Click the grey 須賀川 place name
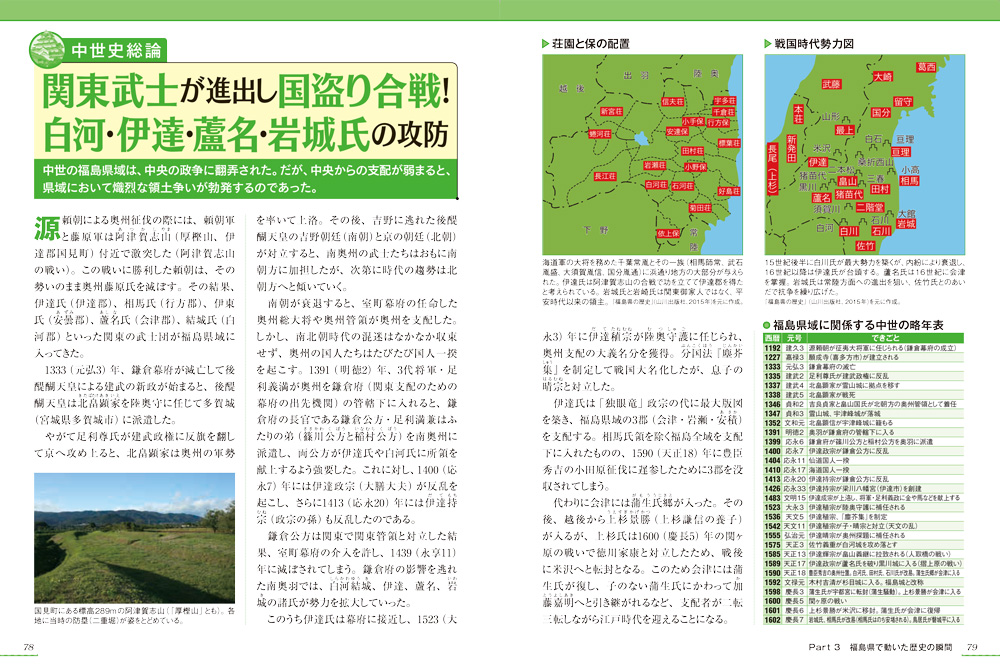The image size is (1000, 670). click(x=827, y=208)
